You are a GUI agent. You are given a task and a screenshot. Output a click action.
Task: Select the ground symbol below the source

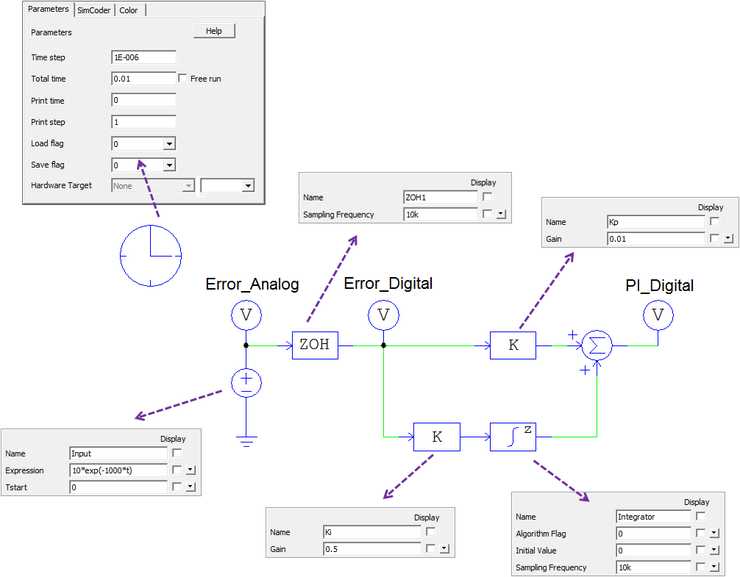tap(246, 439)
